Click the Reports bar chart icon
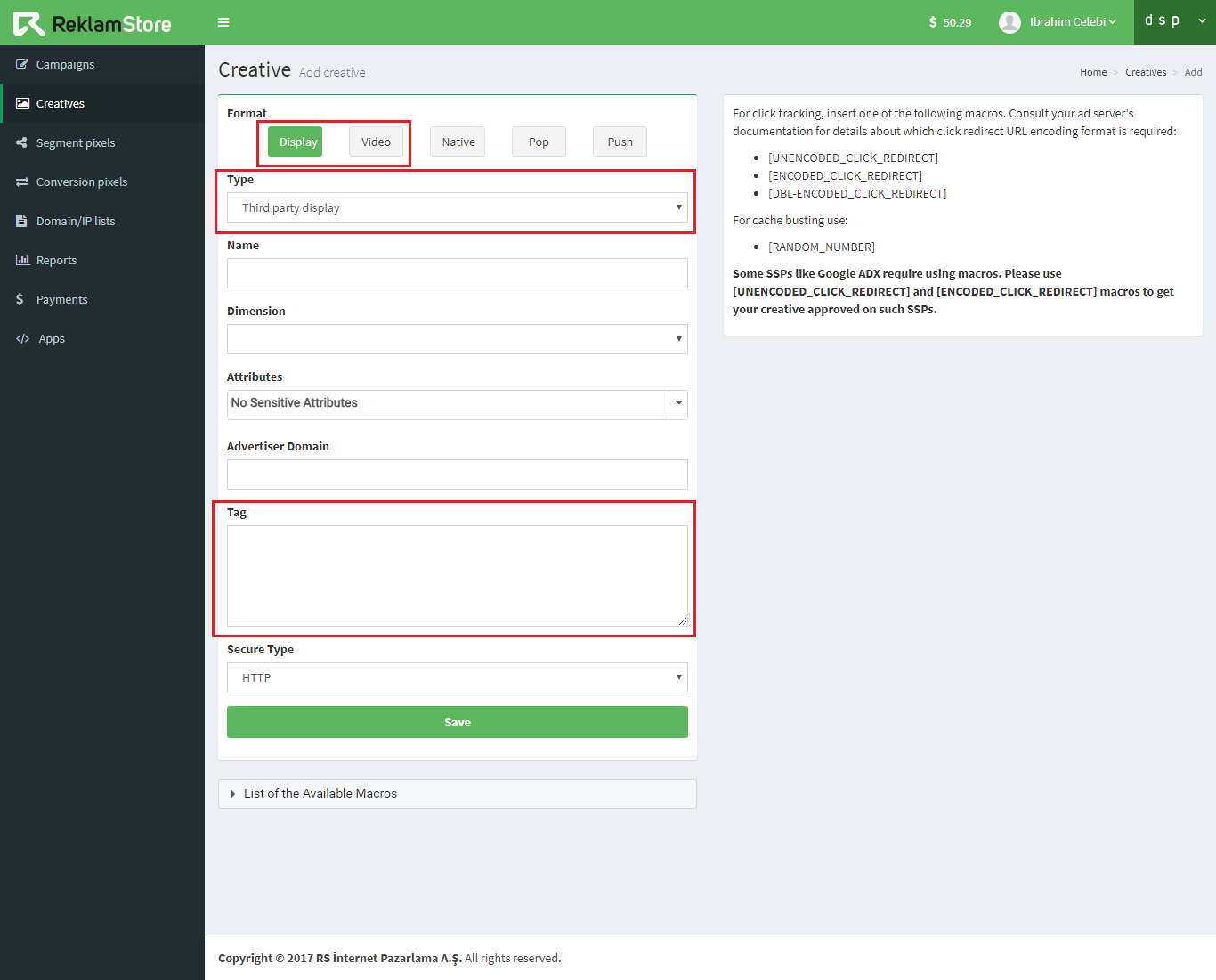Screen dimensions: 1216x980 22,260
